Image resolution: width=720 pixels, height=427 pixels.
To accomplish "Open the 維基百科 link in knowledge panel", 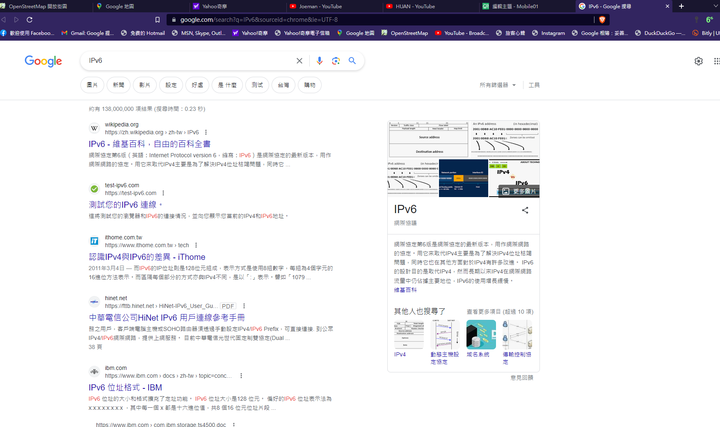I will 405,290.
